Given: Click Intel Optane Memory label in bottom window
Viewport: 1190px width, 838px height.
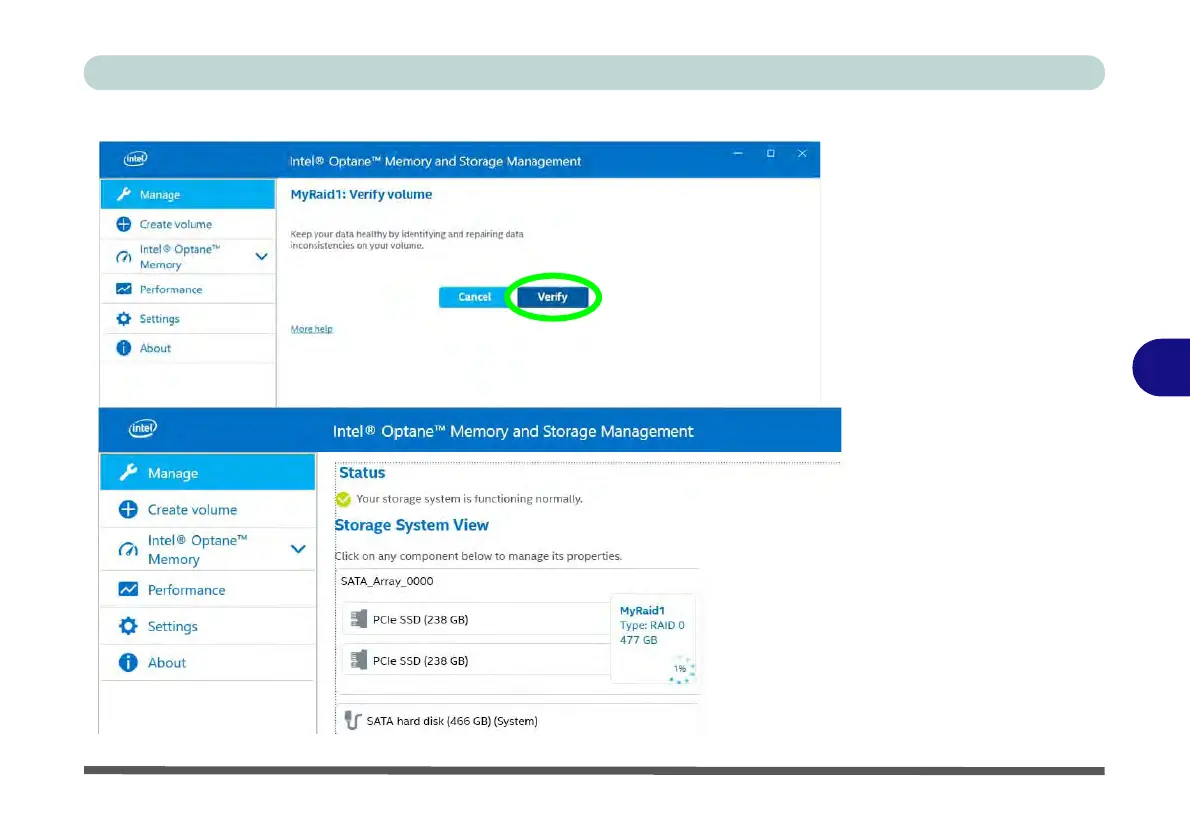Looking at the screenshot, I should pyautogui.click(x=197, y=550).
